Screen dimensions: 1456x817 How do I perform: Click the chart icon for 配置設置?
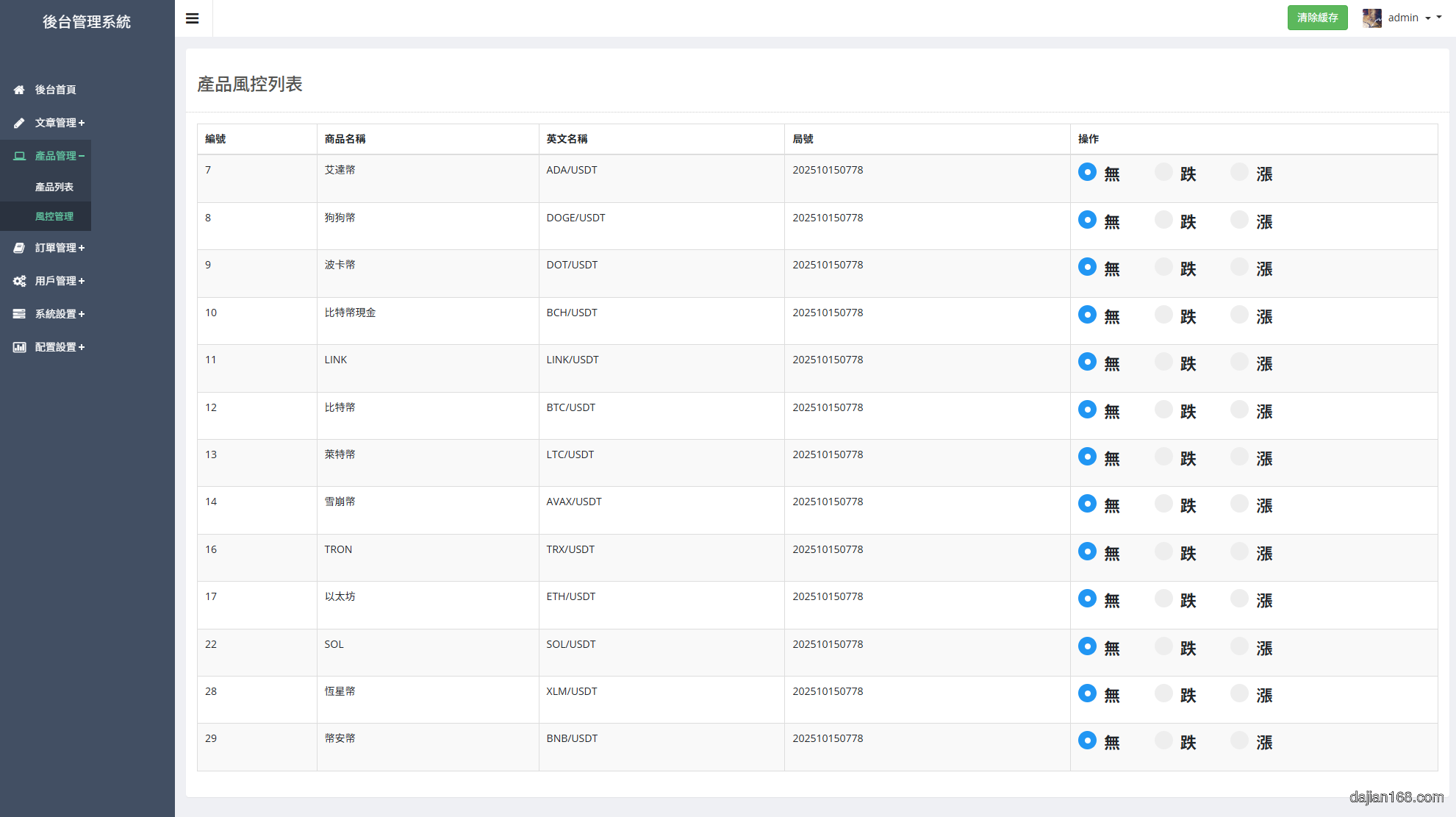coord(19,347)
